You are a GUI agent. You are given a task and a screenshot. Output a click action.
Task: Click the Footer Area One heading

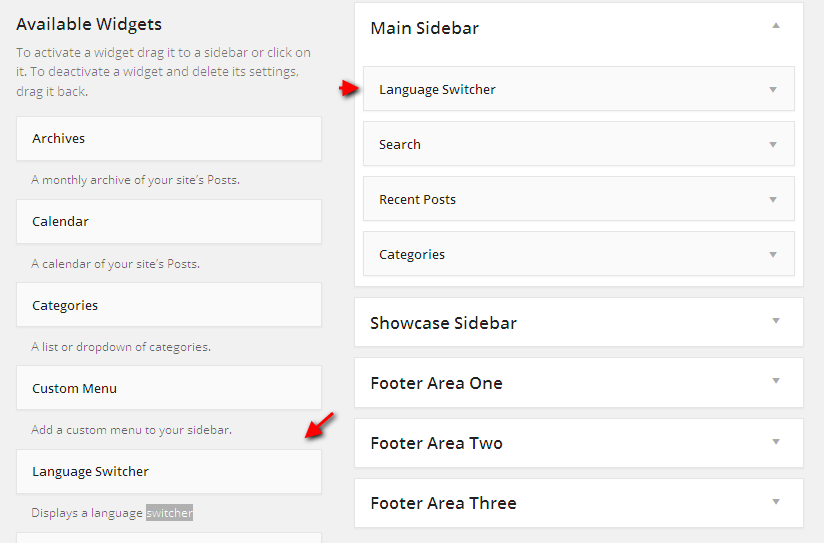coord(436,383)
